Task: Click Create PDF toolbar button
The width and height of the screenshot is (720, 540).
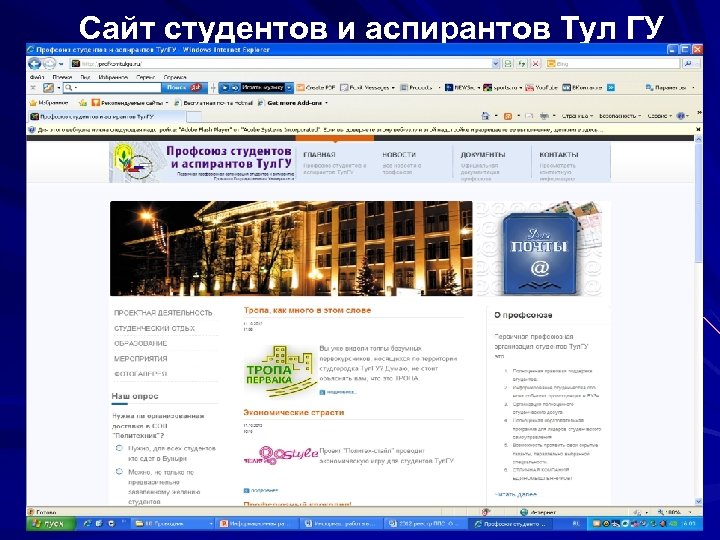Action: tap(316, 87)
